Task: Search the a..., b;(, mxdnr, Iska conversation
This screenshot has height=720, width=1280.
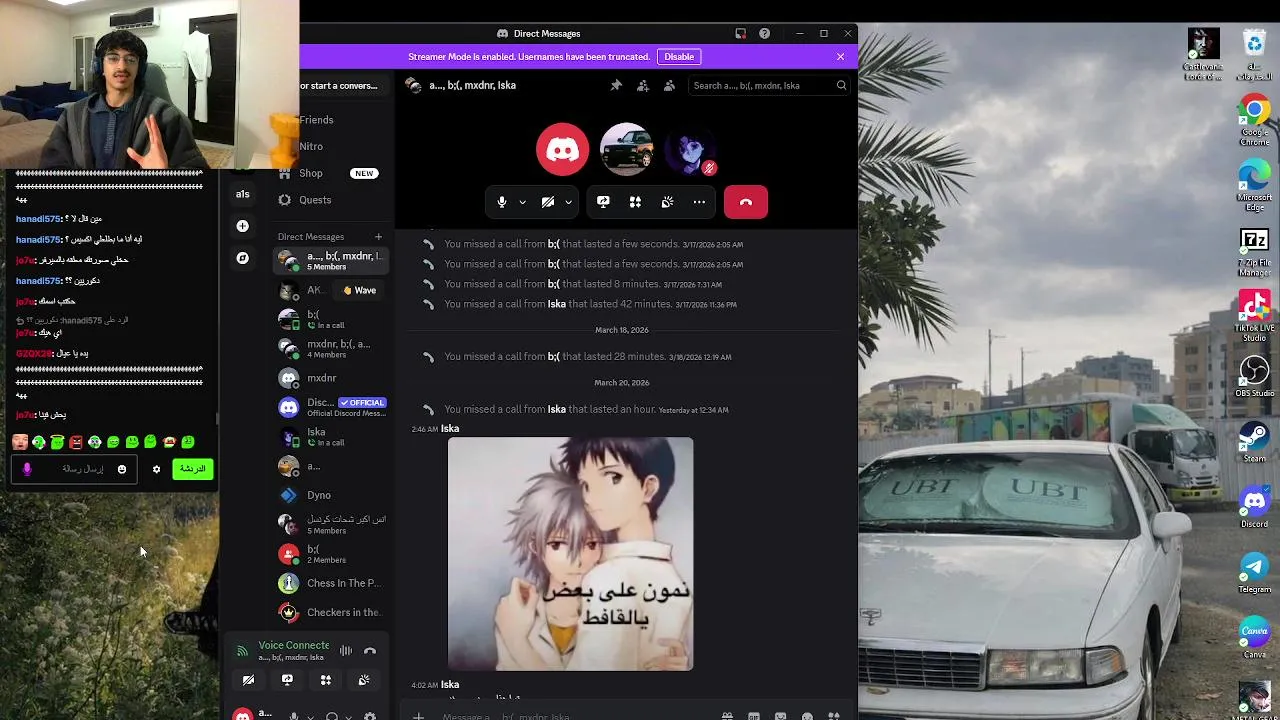Action: point(769,86)
